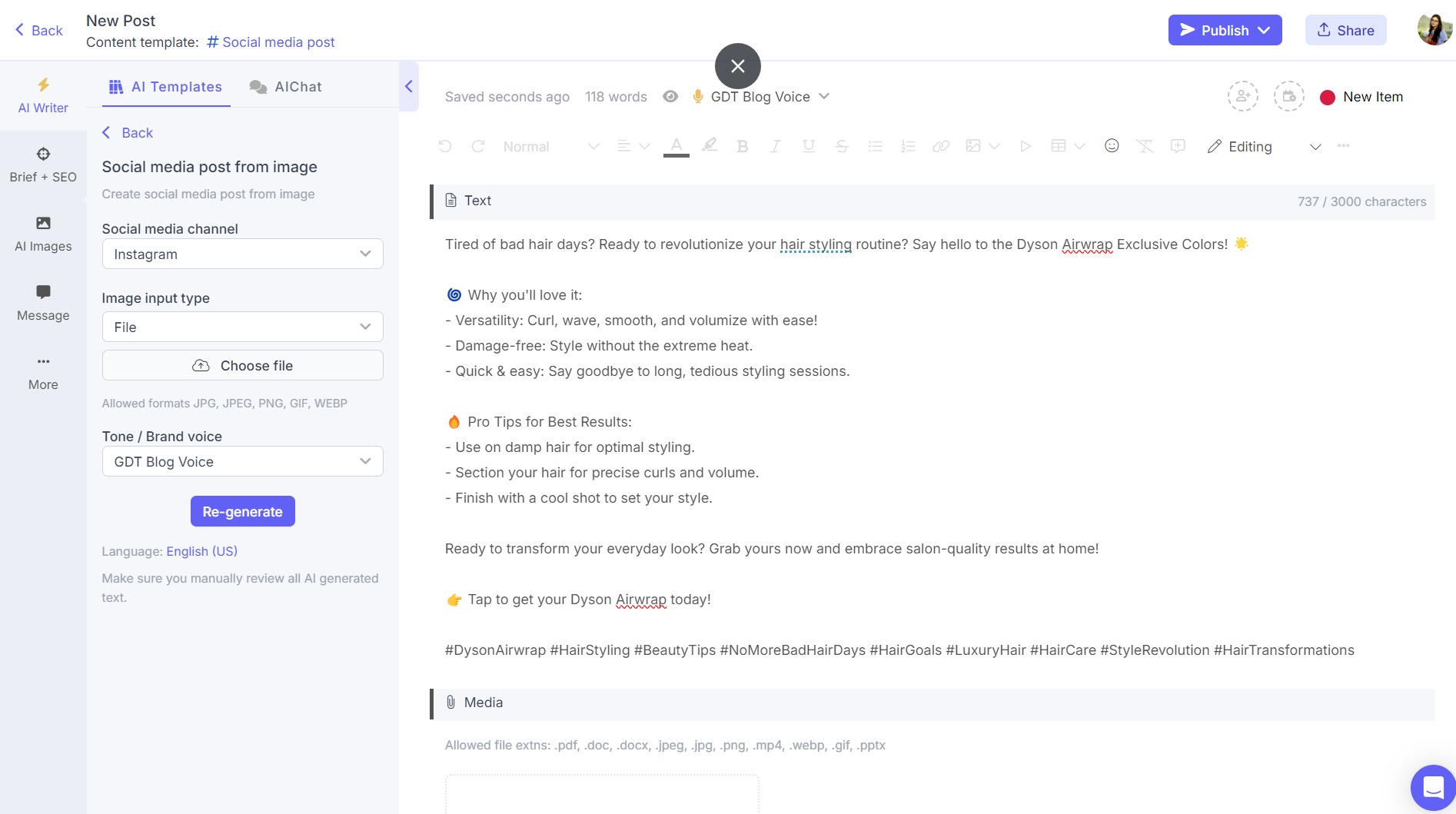Assign a user with add-person icon
Image resolution: width=1456 pixels, height=814 pixels.
tap(1243, 96)
